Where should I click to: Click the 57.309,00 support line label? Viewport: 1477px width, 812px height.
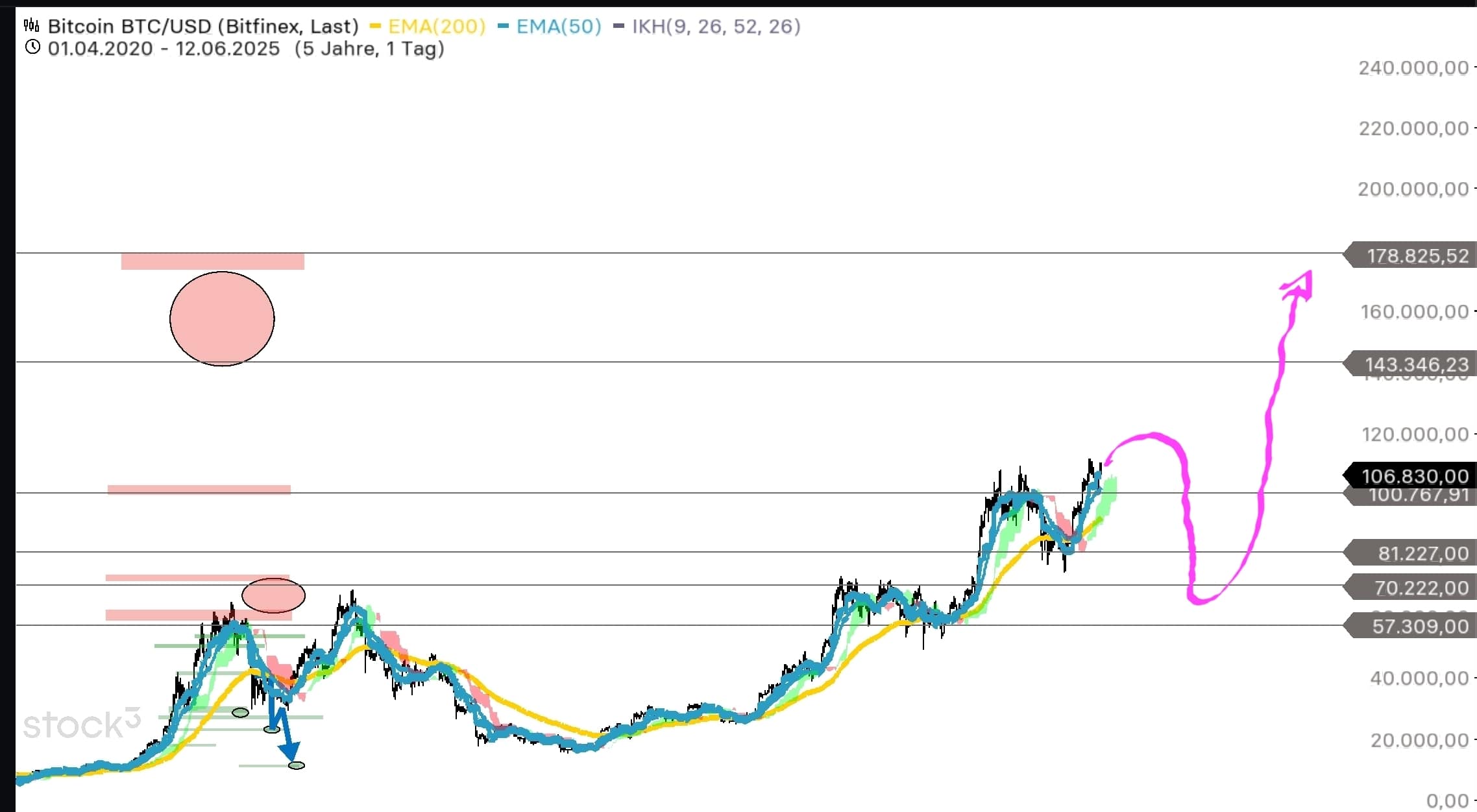pyautogui.click(x=1419, y=626)
